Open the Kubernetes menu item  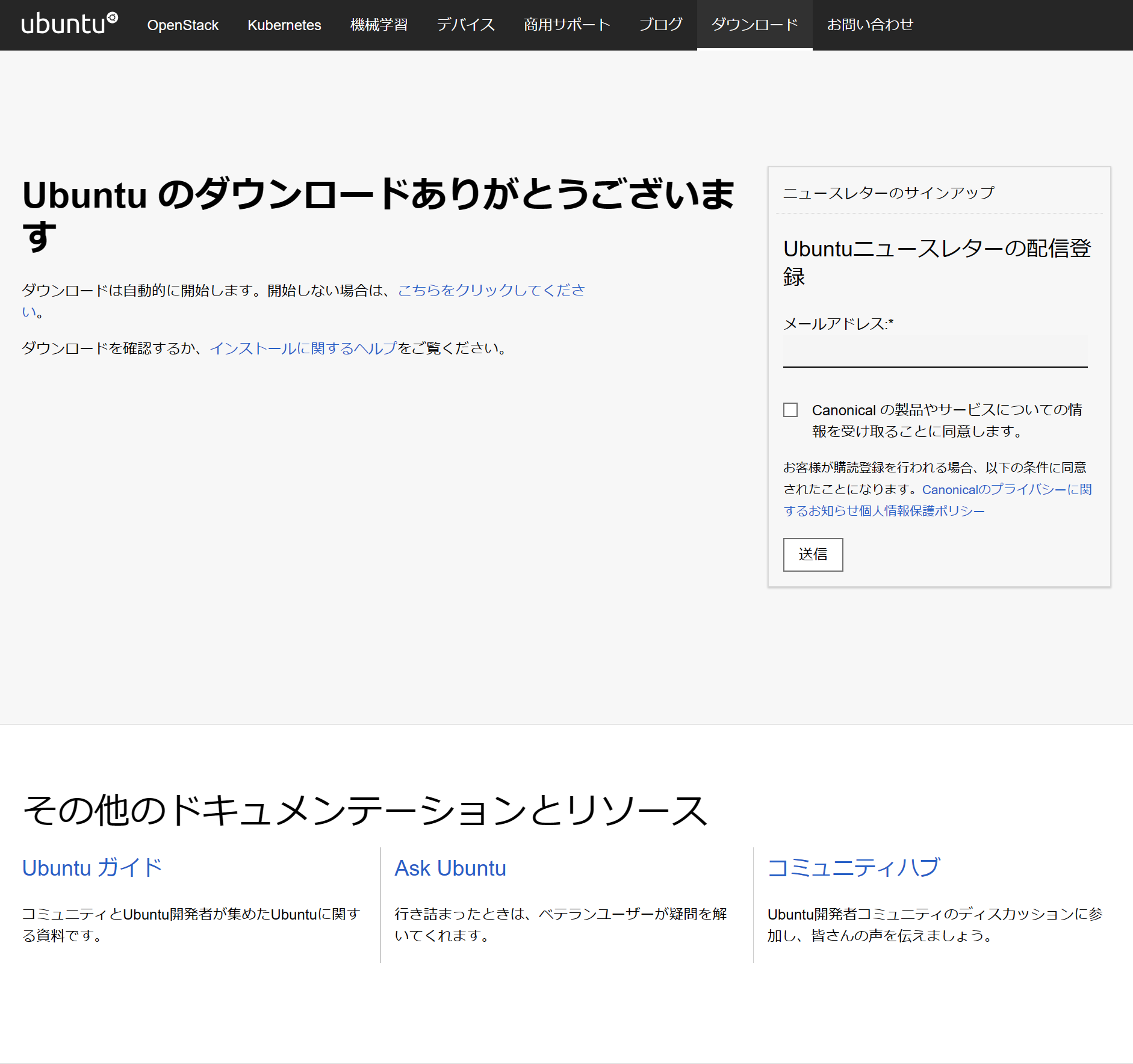[284, 25]
